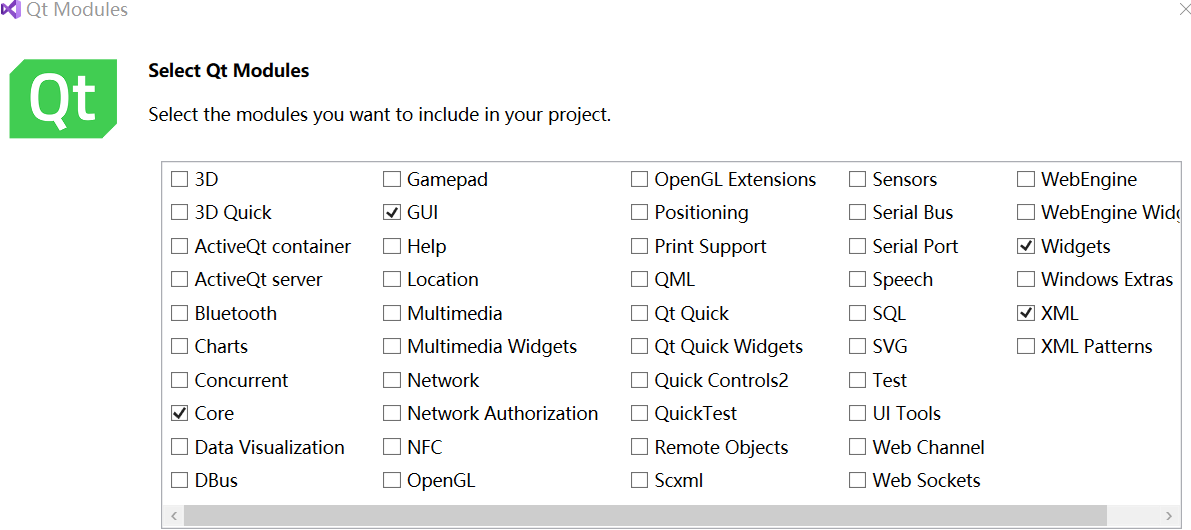
Task: Click the Visual Studio title bar icon
Action: click(x=11, y=10)
